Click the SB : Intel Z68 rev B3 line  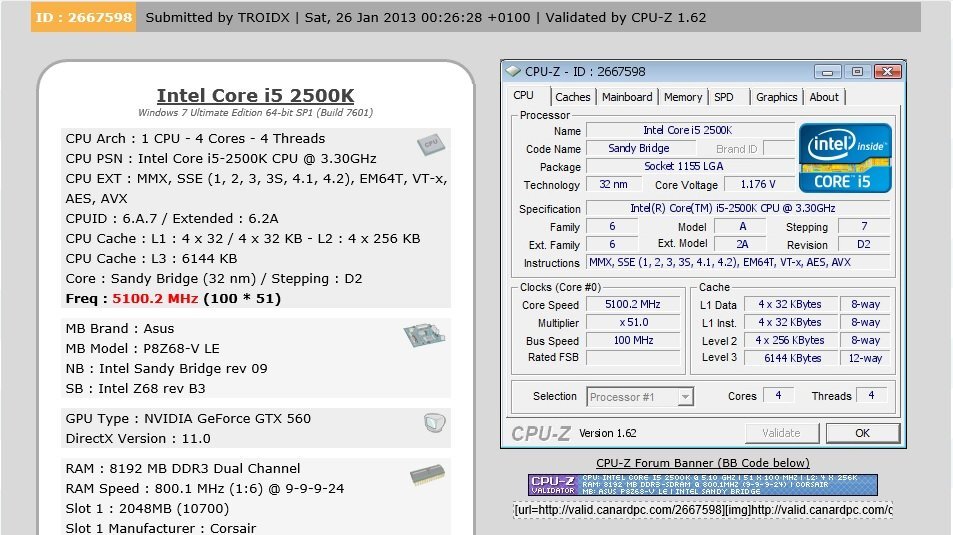click(136, 389)
